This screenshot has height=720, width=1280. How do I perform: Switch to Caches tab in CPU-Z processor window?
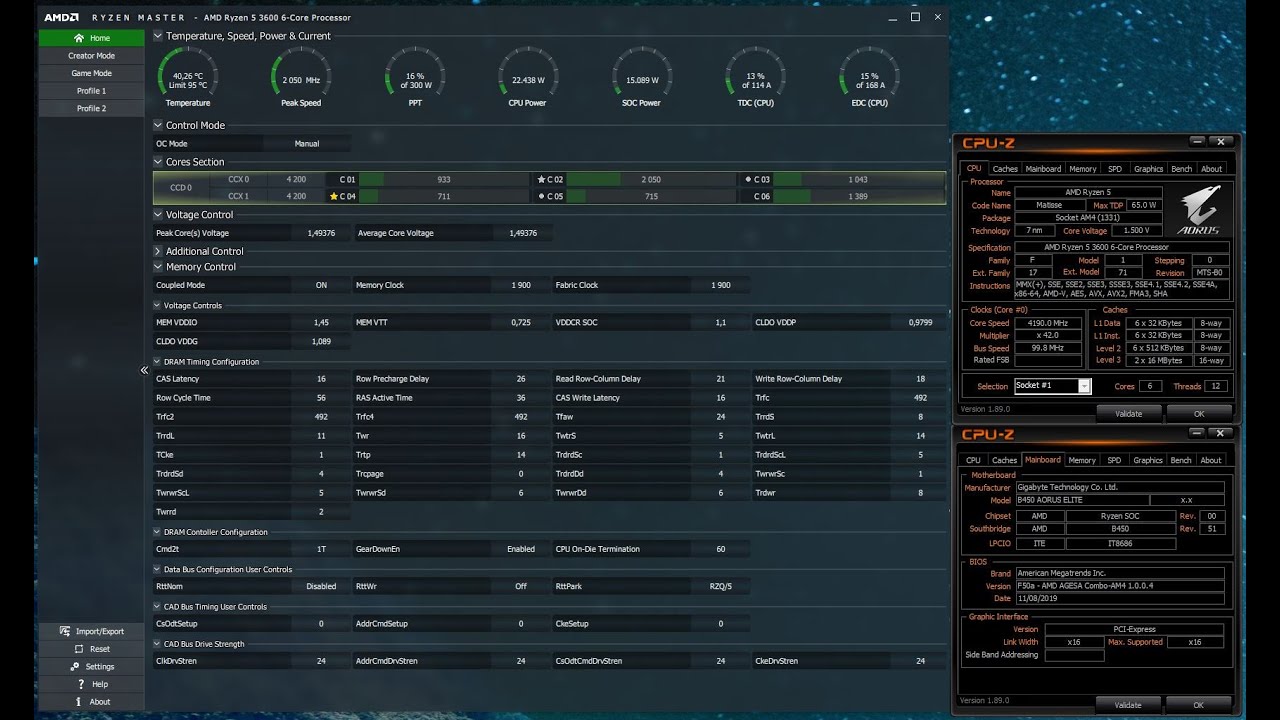(1005, 169)
